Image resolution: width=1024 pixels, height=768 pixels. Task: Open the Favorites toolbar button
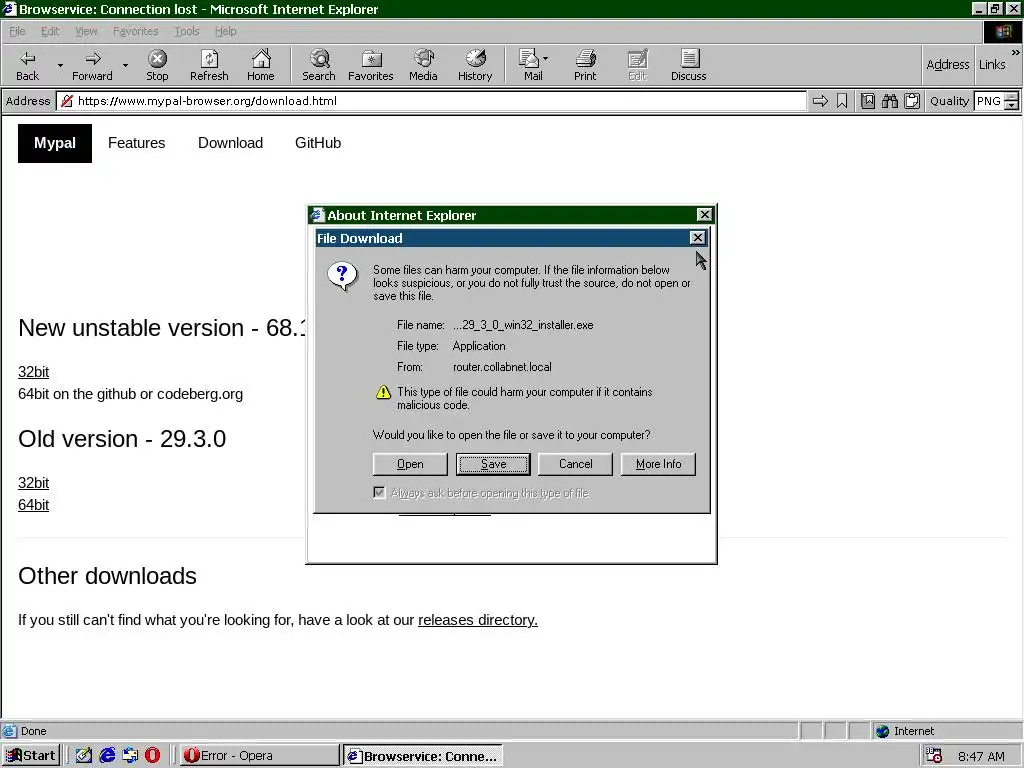click(x=370, y=65)
